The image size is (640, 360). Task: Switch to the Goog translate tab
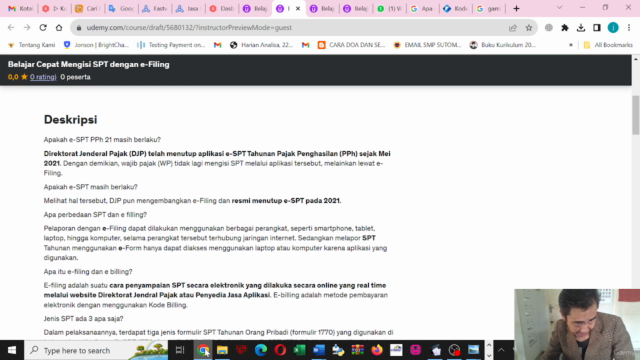(121, 9)
